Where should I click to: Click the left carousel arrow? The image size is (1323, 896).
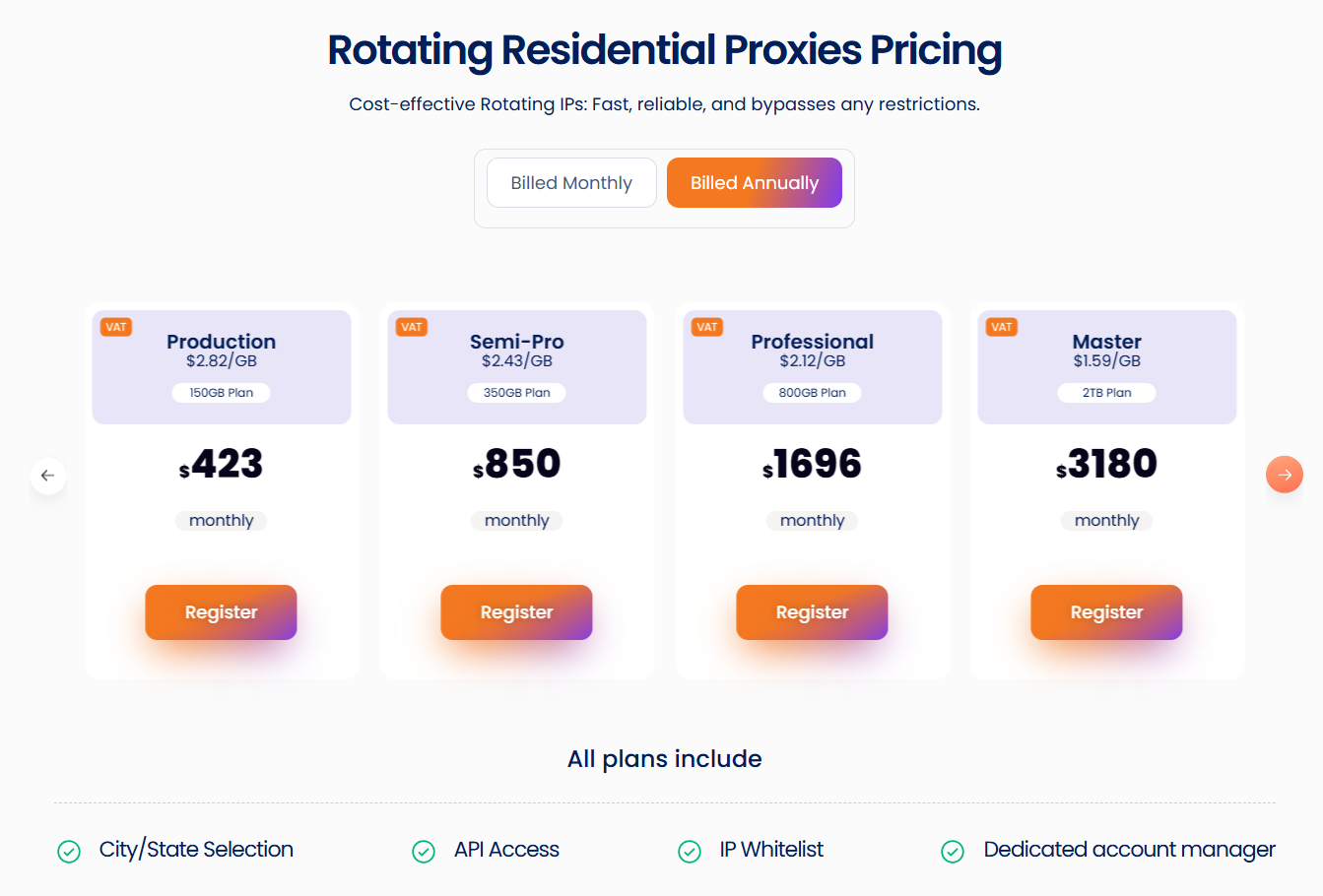pos(47,476)
